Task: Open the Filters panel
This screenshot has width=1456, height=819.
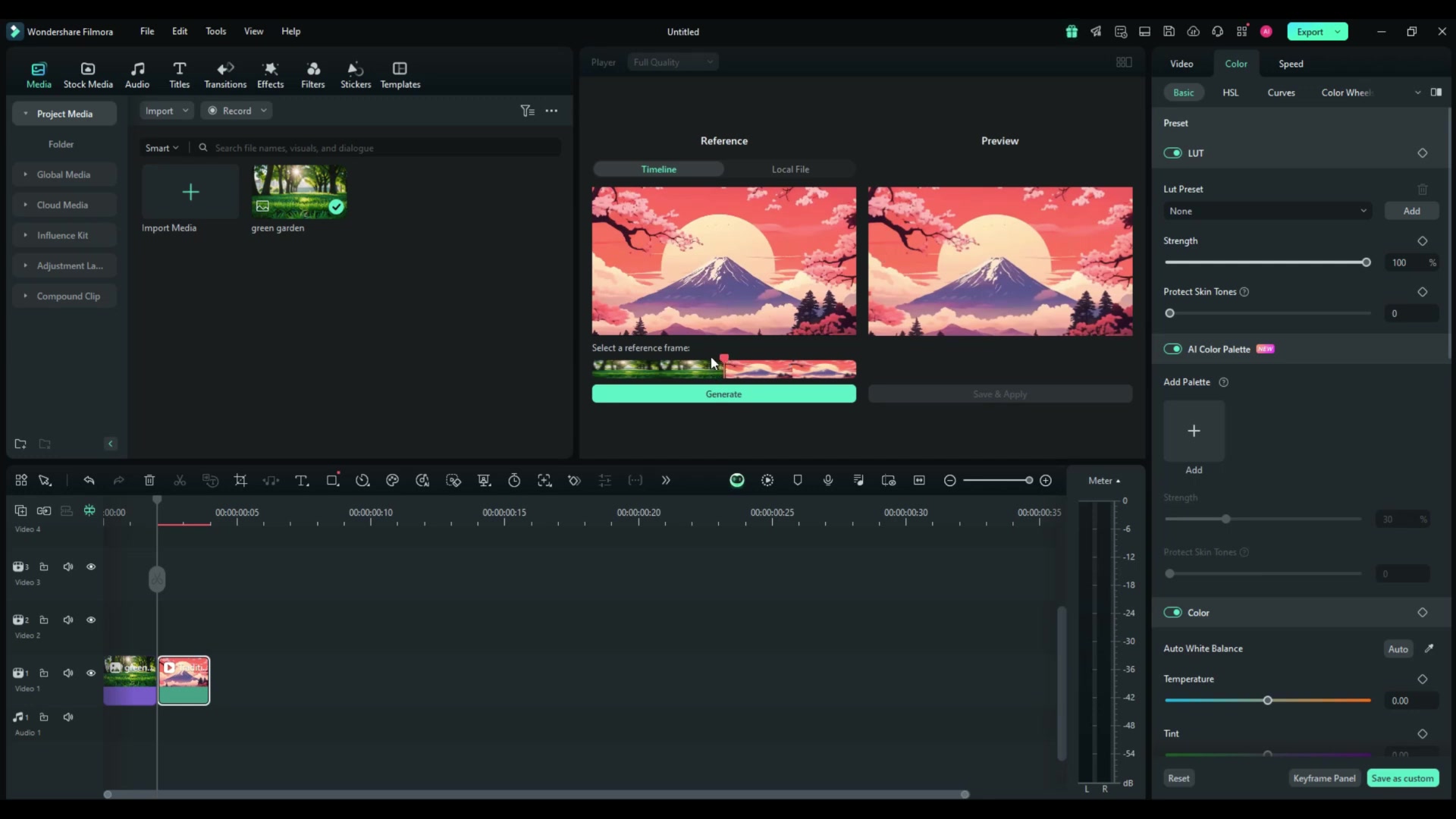Action: [x=312, y=75]
